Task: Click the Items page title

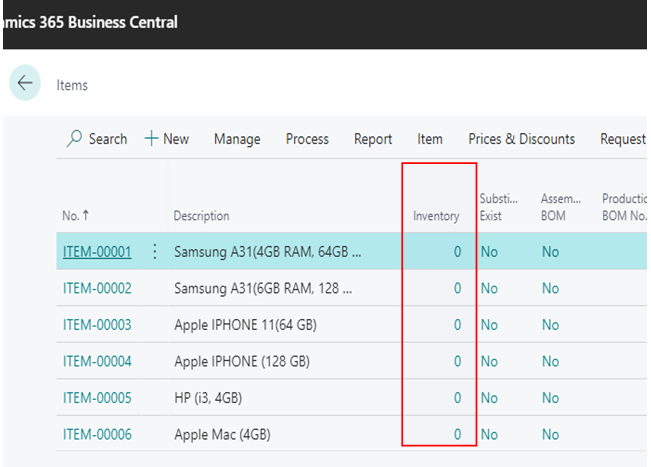Action: click(x=72, y=85)
